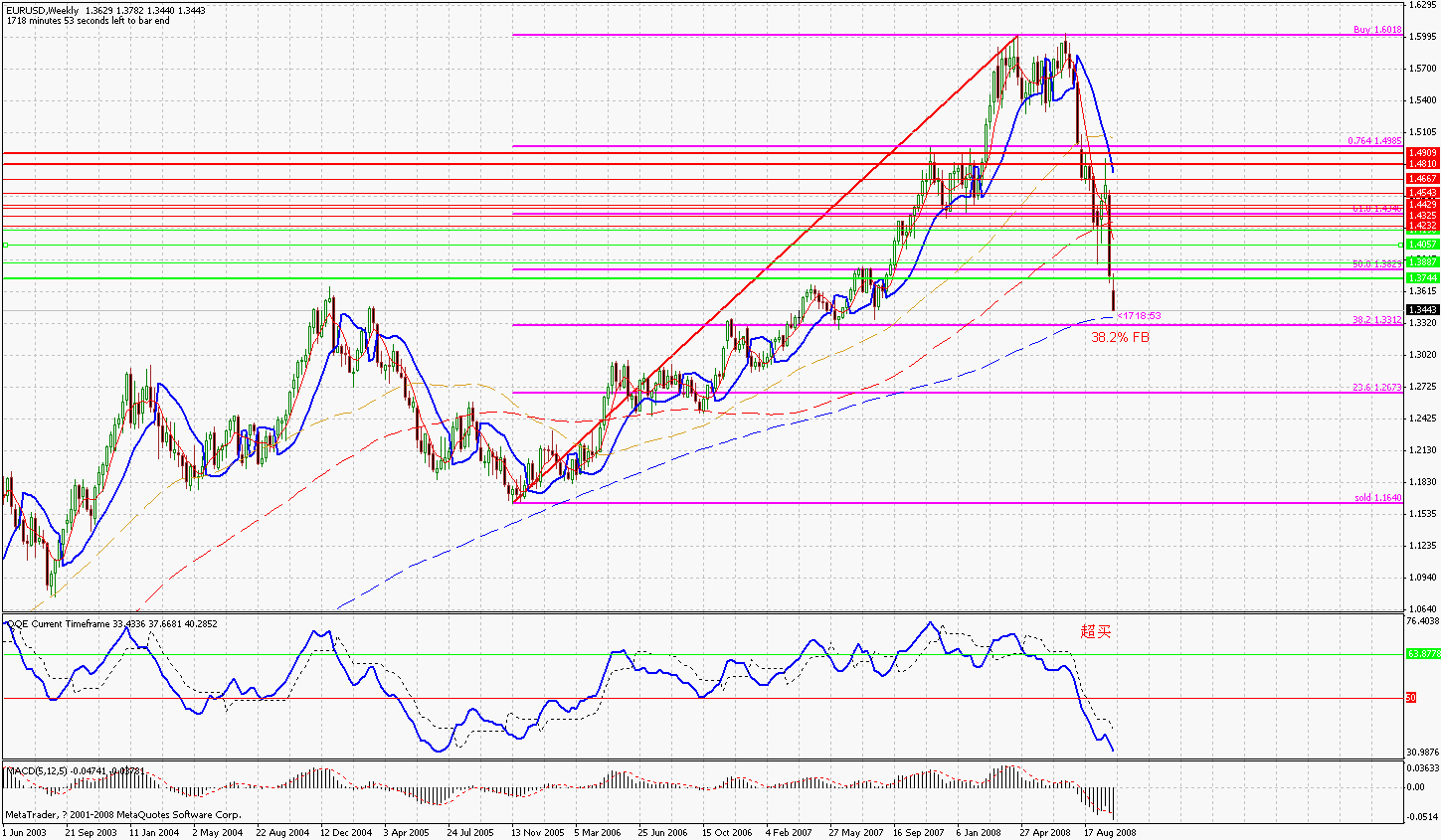Select the red diagonal trendline on the chart
The height and width of the screenshot is (840, 1441).
click(766, 268)
